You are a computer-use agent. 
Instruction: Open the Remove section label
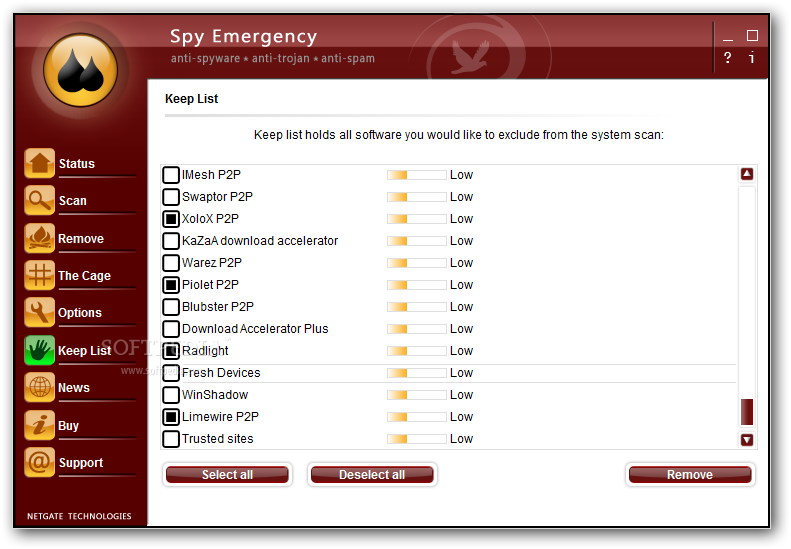(81, 239)
